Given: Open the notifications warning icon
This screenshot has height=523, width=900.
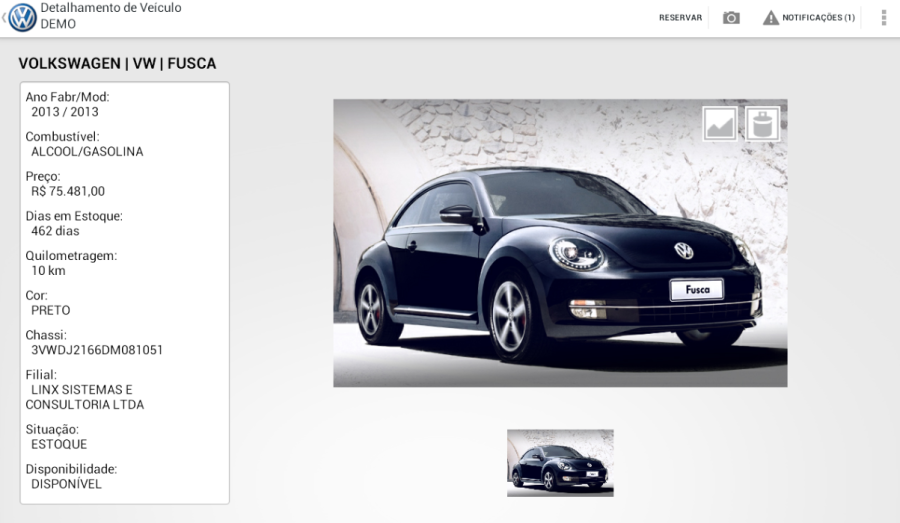Looking at the screenshot, I should tap(770, 18).
